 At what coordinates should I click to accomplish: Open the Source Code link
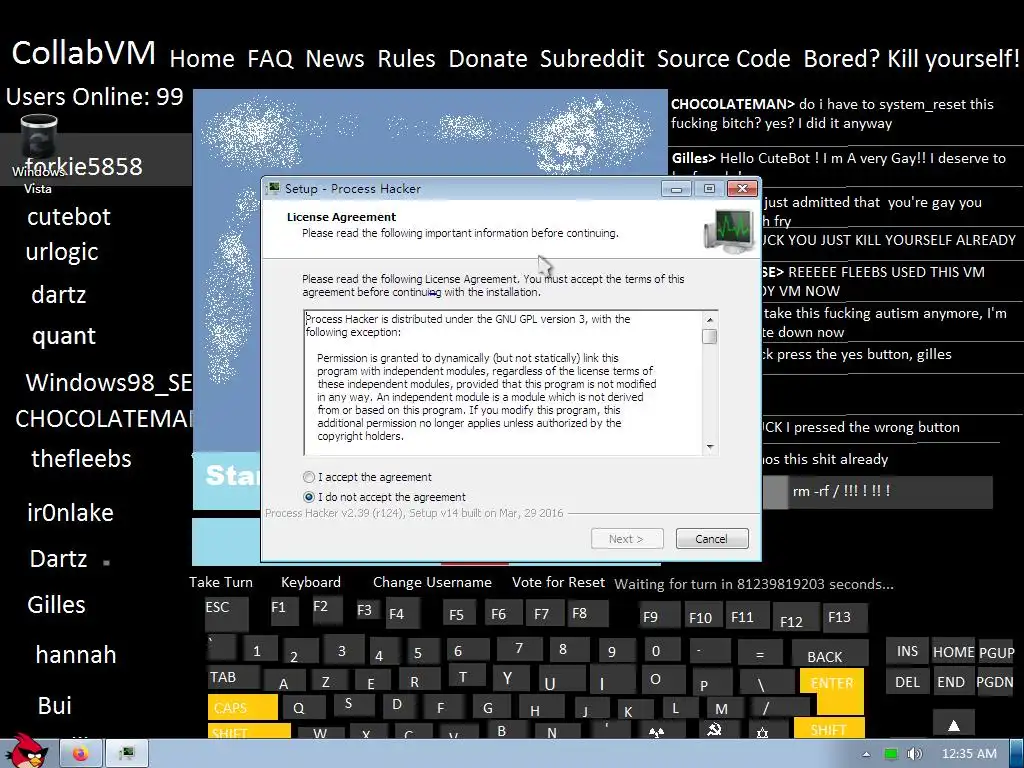tap(724, 59)
